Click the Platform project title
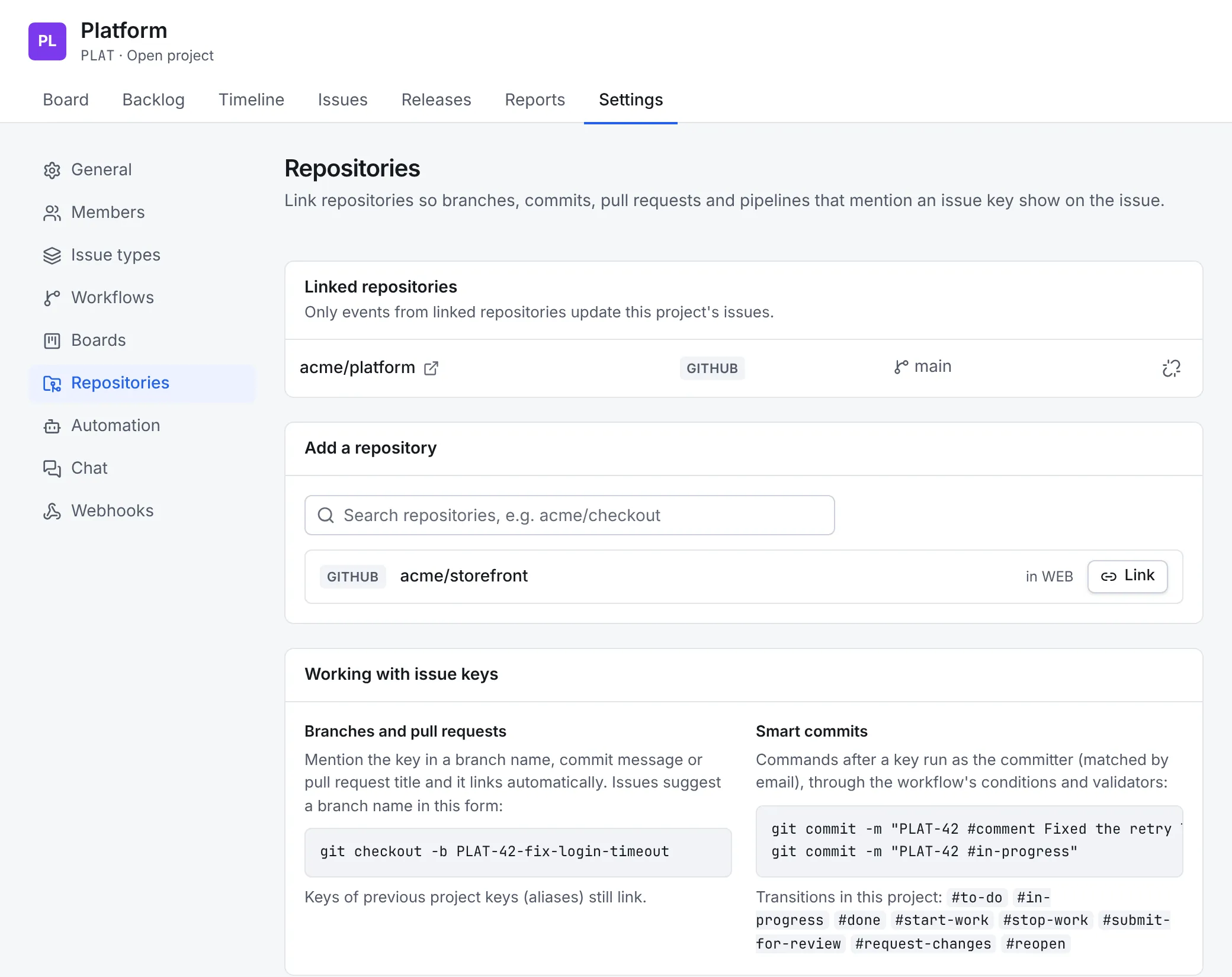The width and height of the screenshot is (1232, 977). coord(124,30)
